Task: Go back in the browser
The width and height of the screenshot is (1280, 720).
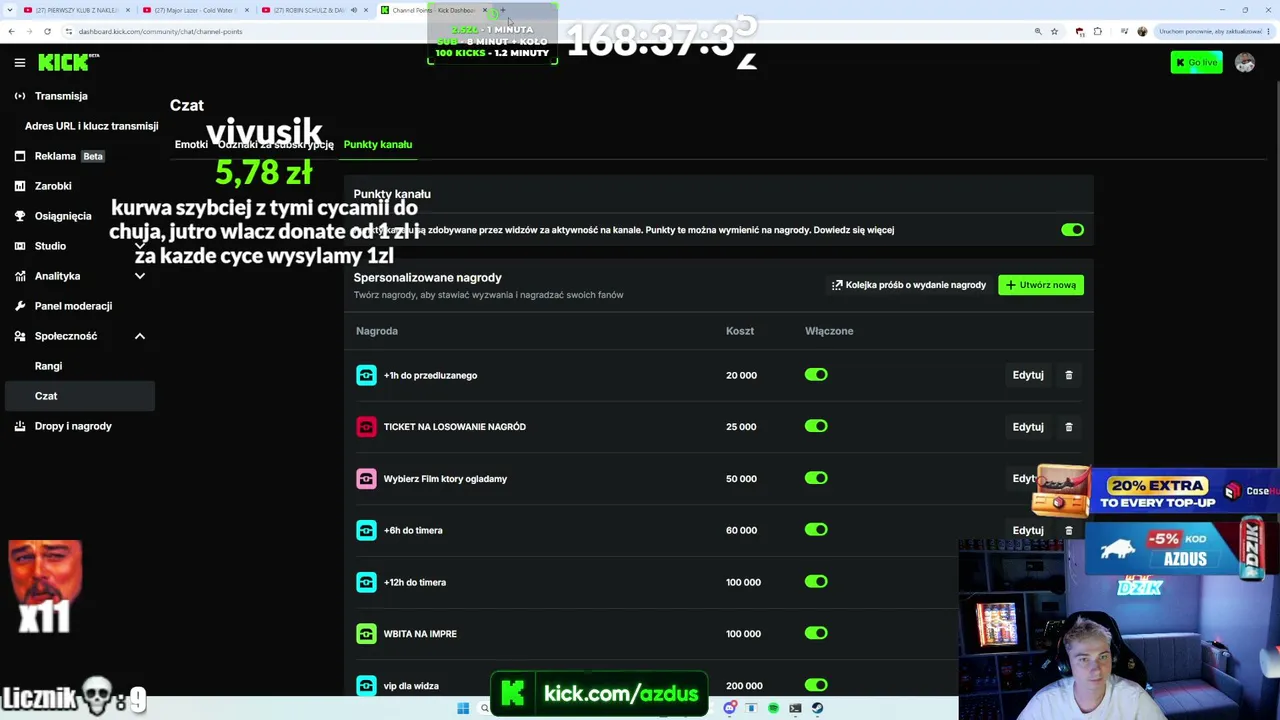Action: (x=11, y=31)
